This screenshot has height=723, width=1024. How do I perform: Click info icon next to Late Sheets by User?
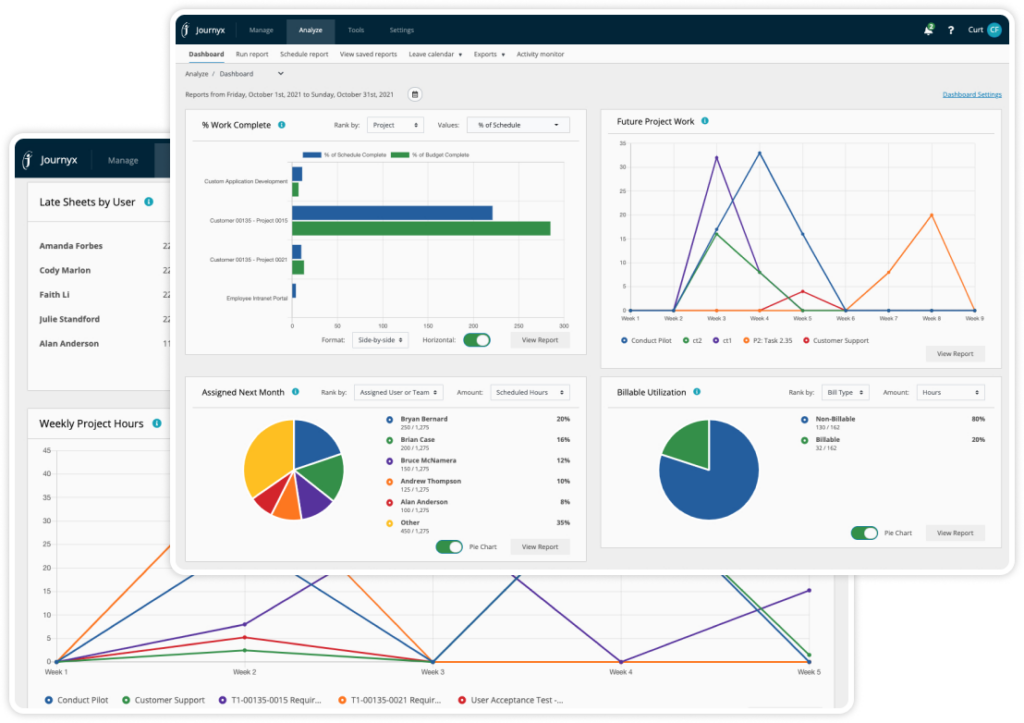(148, 202)
